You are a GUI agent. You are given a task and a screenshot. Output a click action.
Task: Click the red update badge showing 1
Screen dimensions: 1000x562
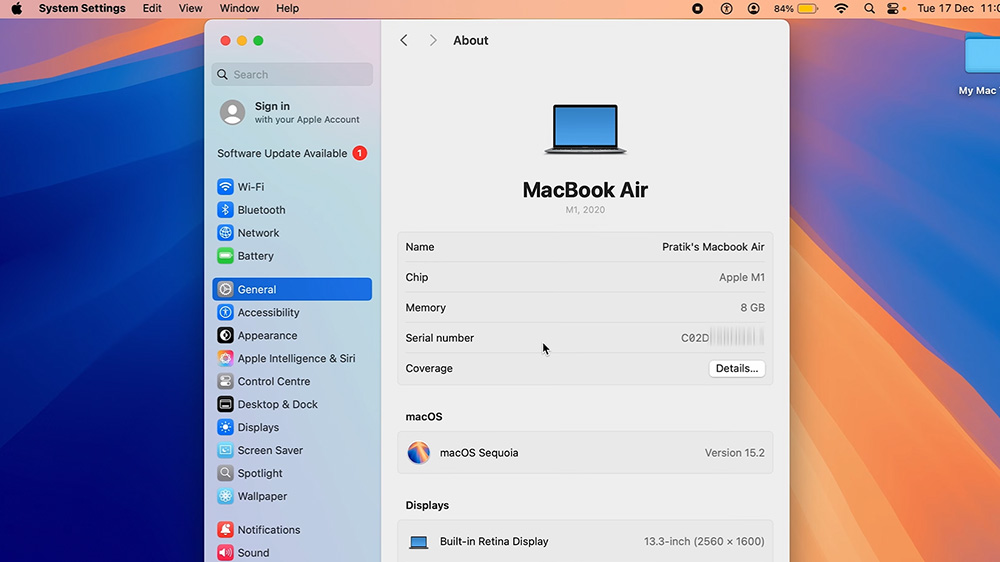pyautogui.click(x=360, y=153)
